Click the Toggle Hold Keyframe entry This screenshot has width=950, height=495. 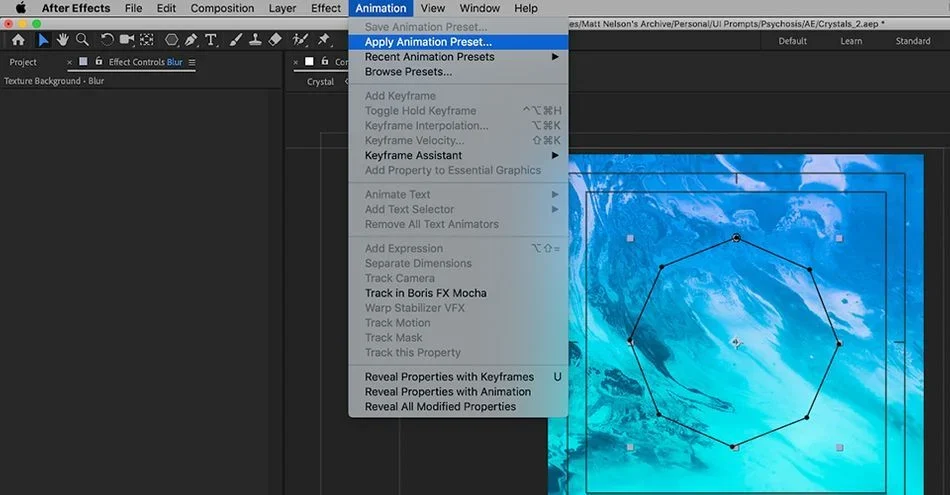pyautogui.click(x=458, y=111)
